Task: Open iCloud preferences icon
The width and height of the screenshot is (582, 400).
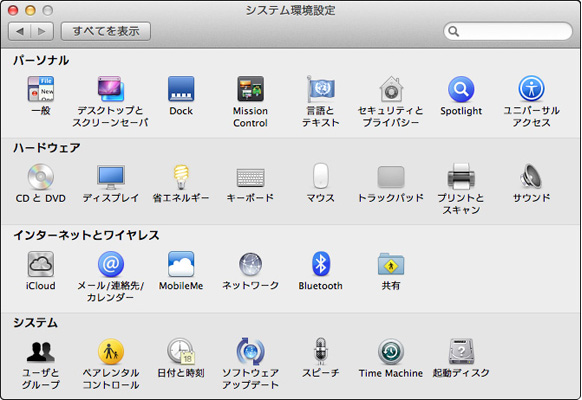Action: pyautogui.click(x=40, y=264)
